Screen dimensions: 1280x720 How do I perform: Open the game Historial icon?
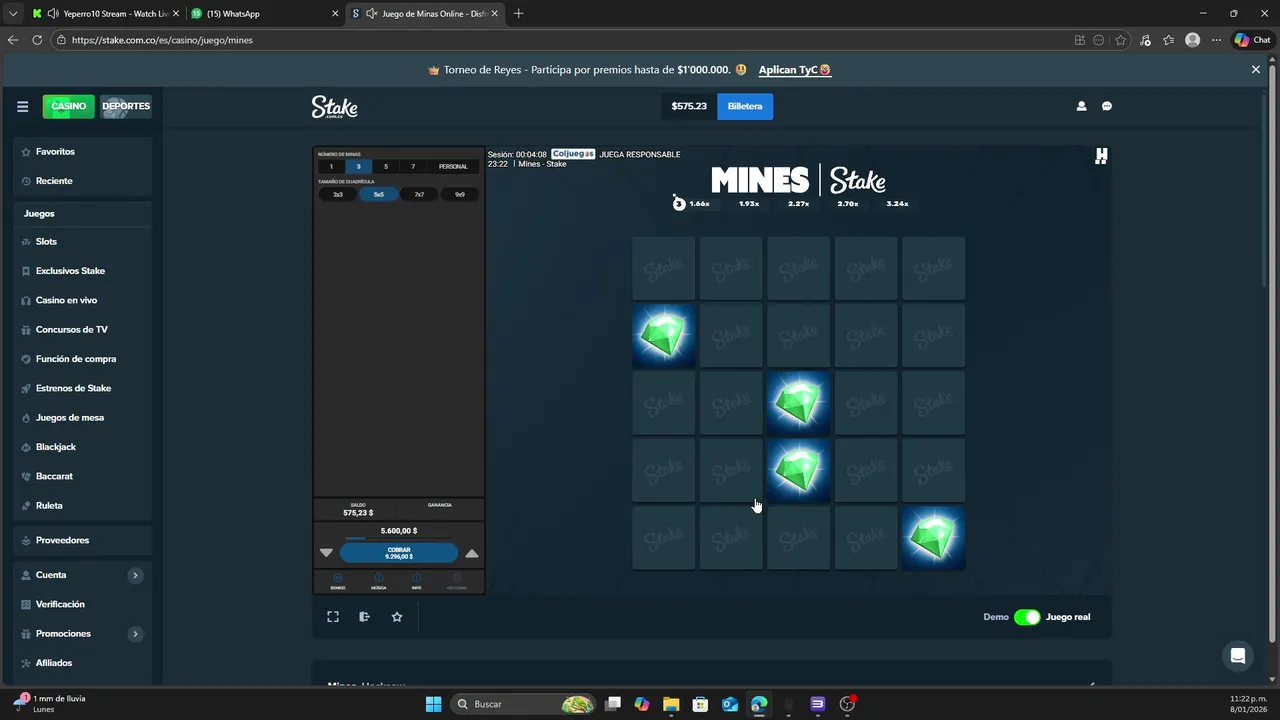coord(457,581)
